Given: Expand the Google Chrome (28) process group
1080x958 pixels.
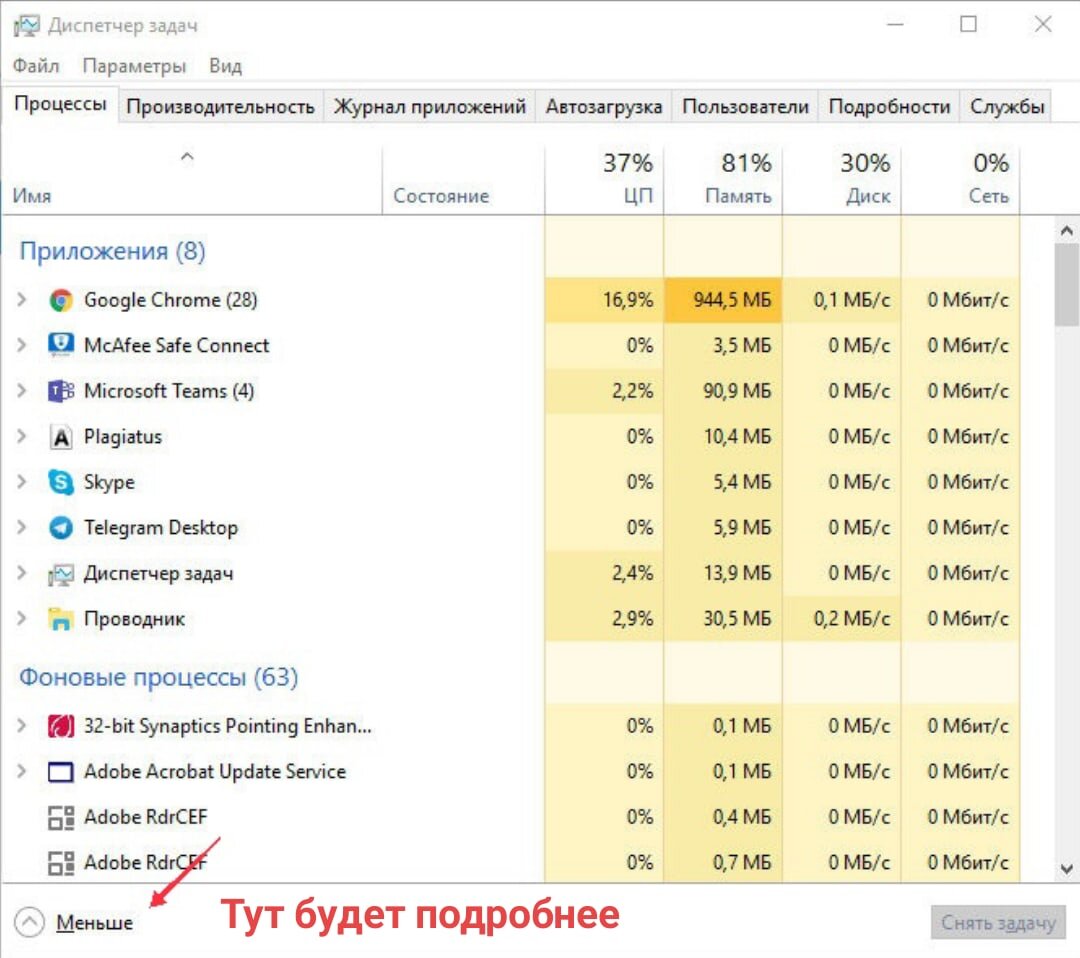Looking at the screenshot, I should point(22,300).
